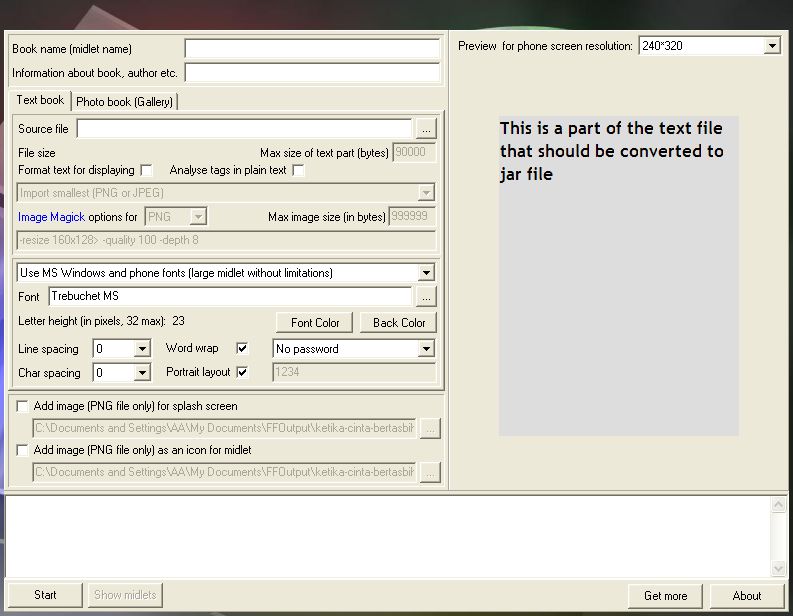Screen dimensions: 793x616
Task: Uncheck the Word wrap checkbox
Action: 242,348
